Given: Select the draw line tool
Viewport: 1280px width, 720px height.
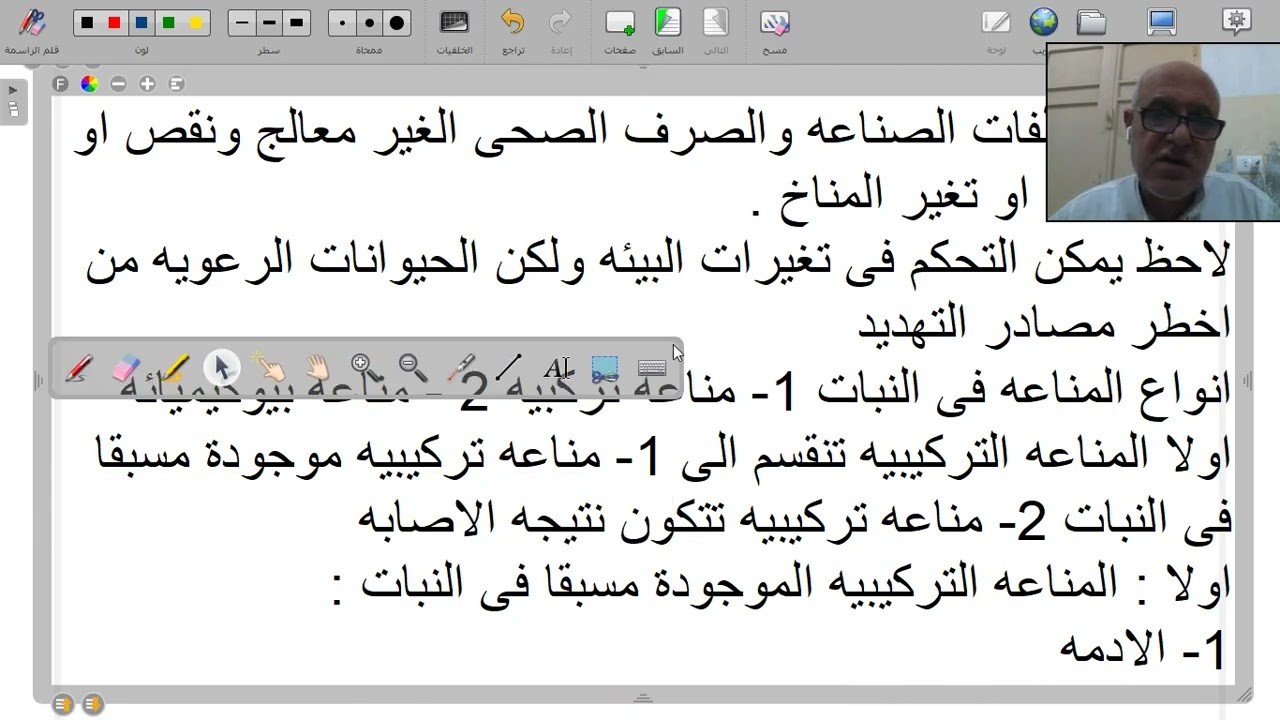Looking at the screenshot, I should pyautogui.click(x=508, y=369).
